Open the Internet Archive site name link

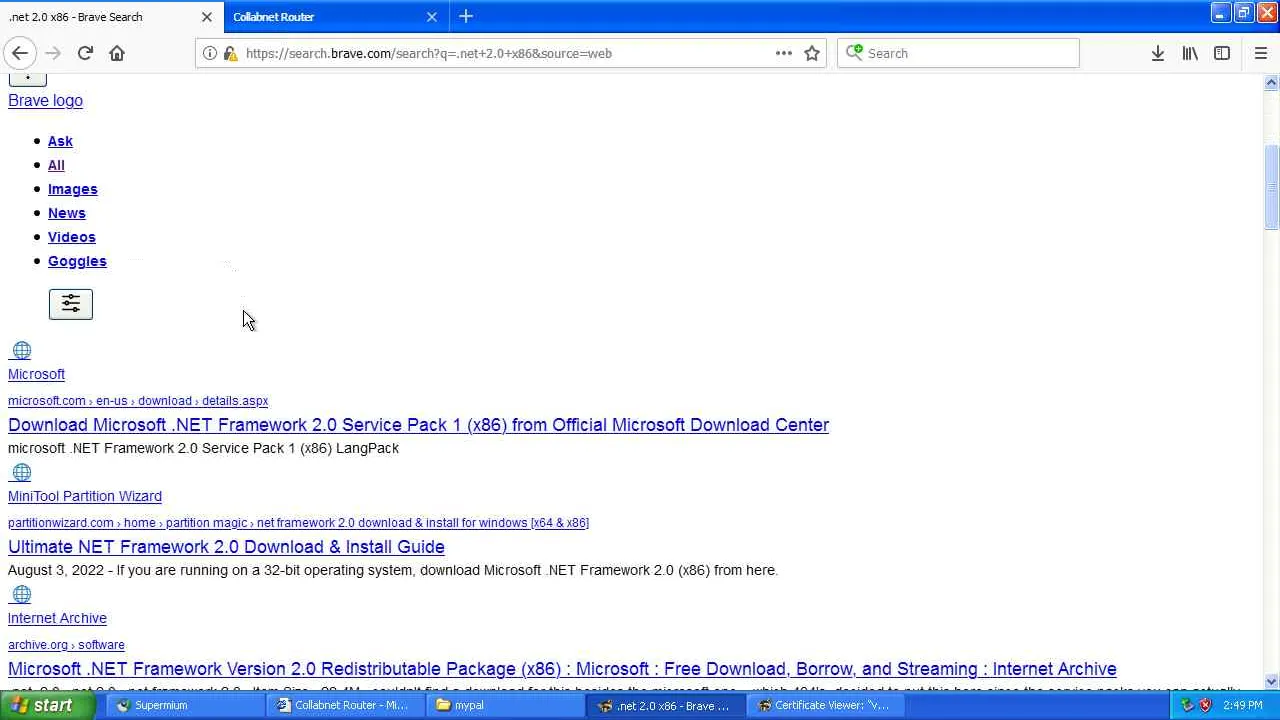(57, 618)
